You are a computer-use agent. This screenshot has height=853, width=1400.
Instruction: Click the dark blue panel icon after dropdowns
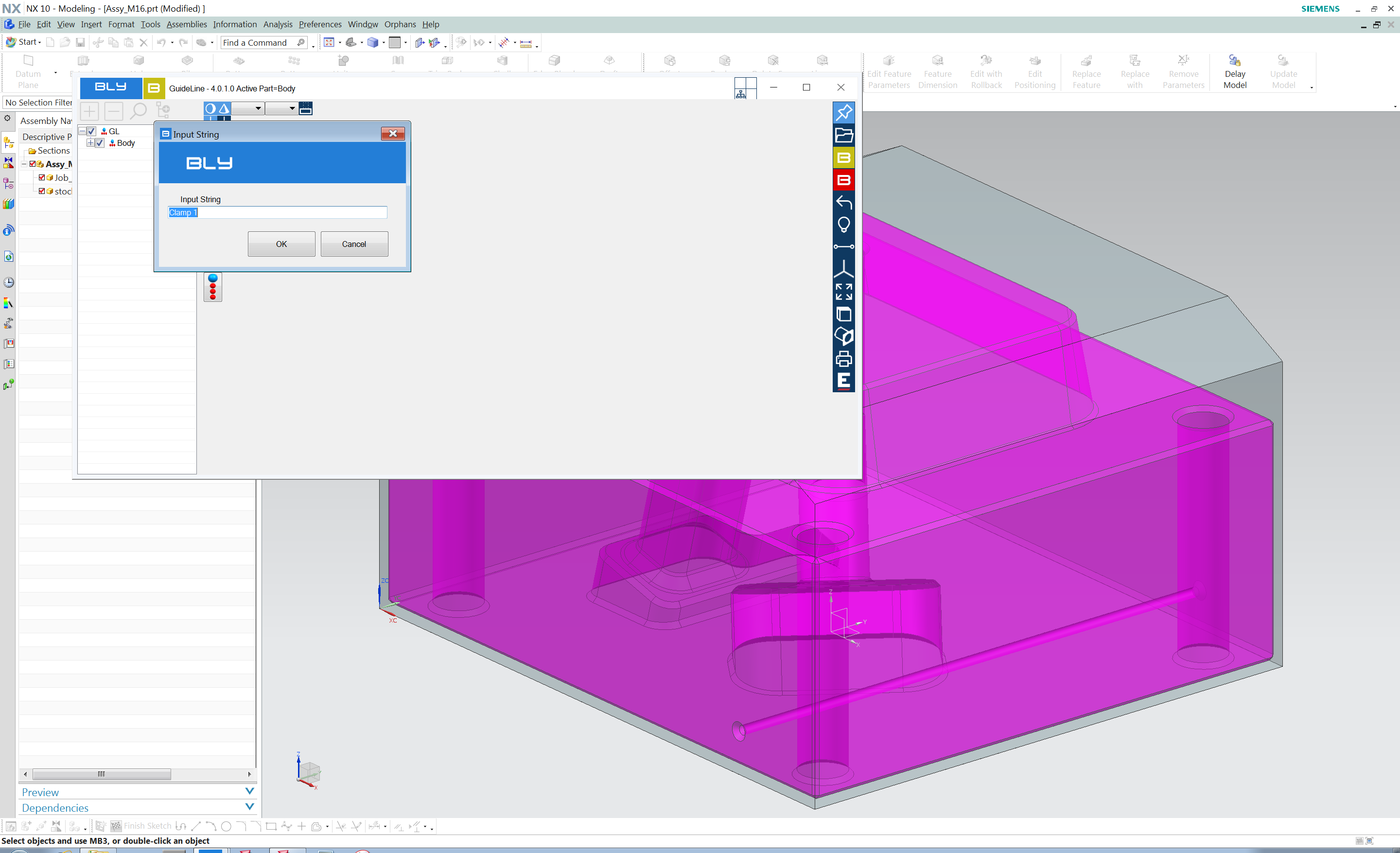pyautogui.click(x=306, y=108)
